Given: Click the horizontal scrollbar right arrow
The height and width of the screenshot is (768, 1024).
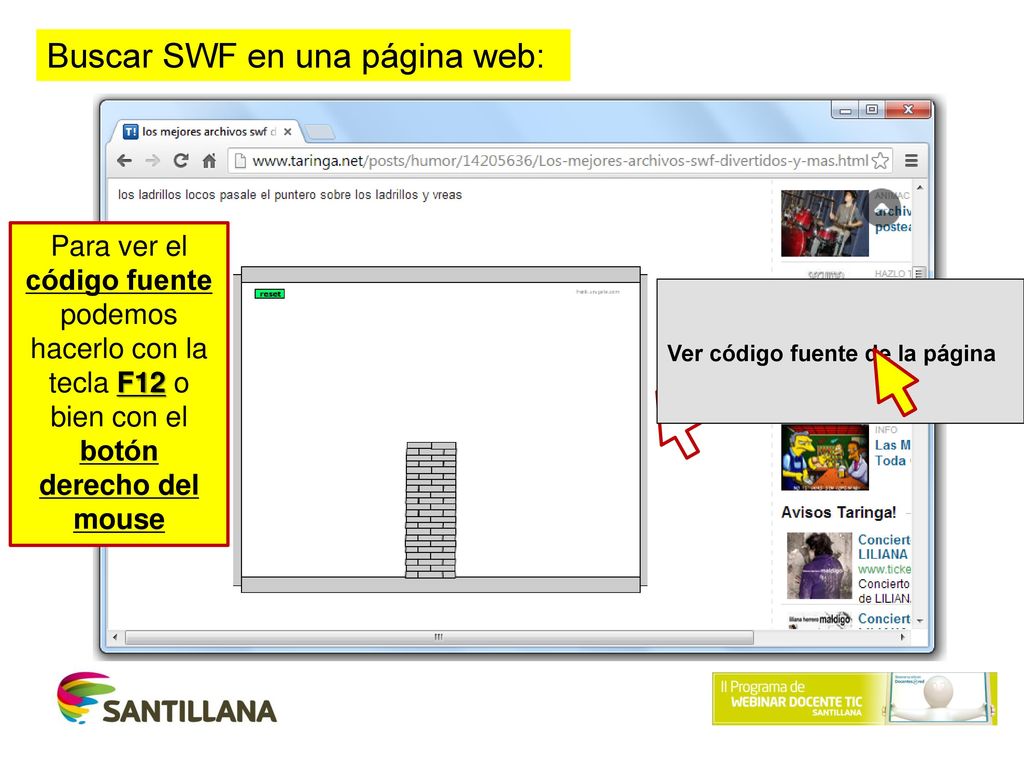Looking at the screenshot, I should click(x=903, y=637).
